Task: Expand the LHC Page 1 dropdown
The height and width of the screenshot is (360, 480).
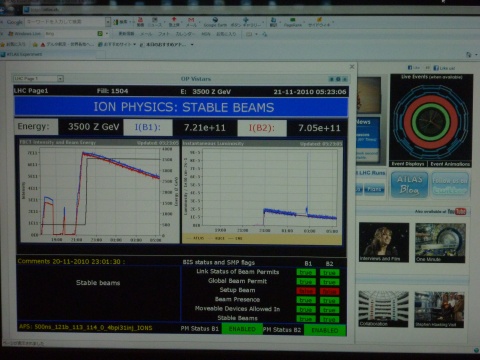Action: (60, 79)
